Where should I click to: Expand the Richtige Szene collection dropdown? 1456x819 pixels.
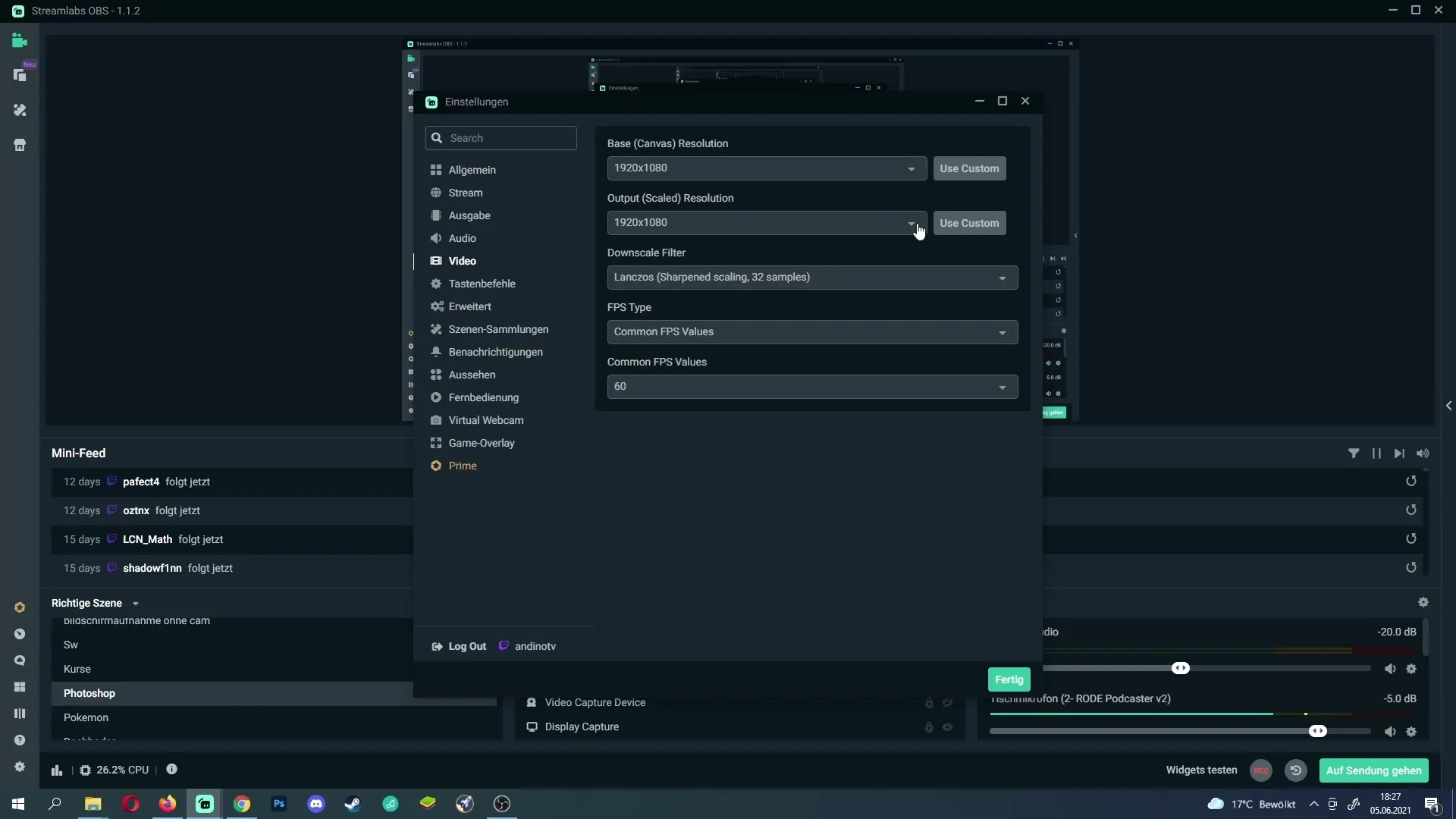click(x=136, y=604)
